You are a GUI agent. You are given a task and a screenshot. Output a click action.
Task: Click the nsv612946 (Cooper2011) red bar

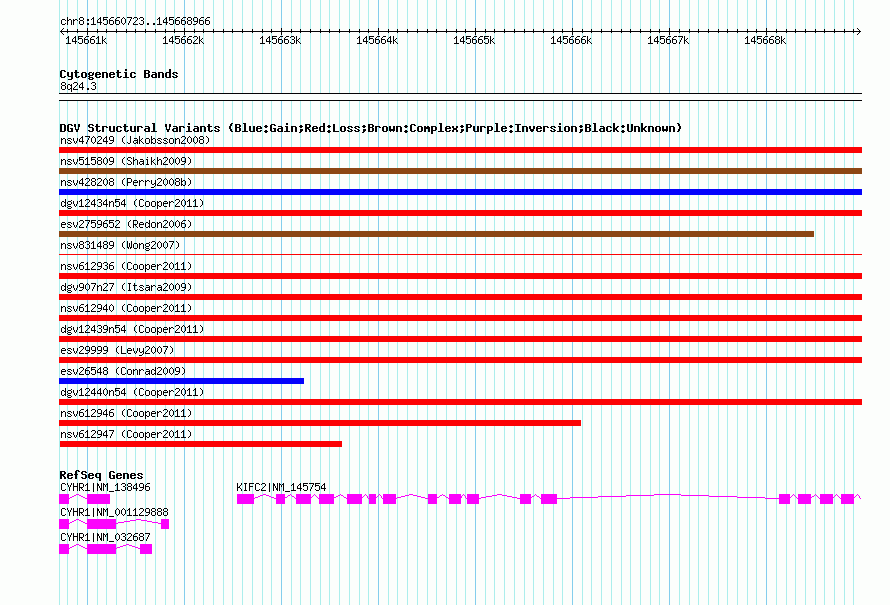coord(320,423)
